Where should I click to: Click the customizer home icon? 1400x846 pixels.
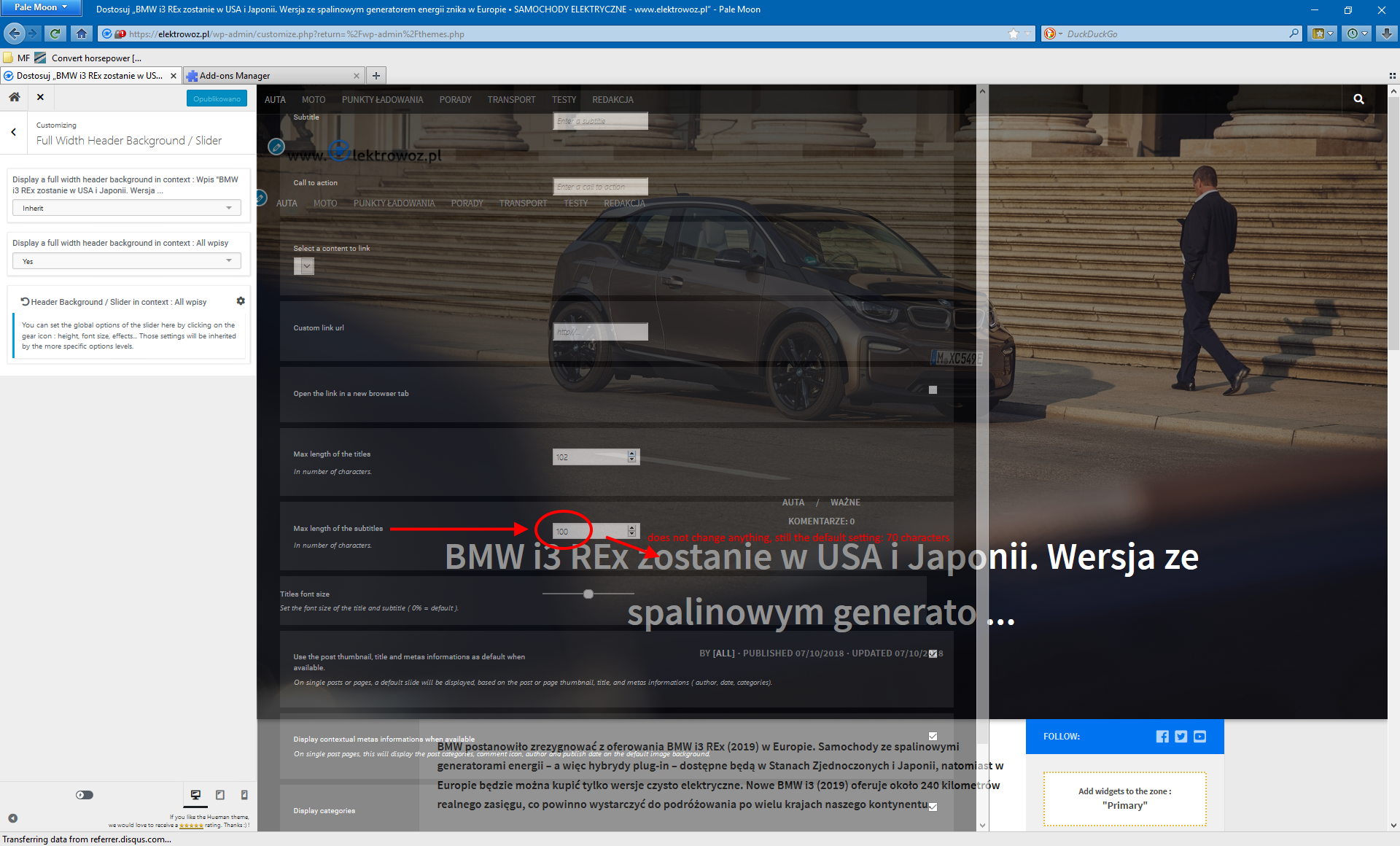pos(14,97)
